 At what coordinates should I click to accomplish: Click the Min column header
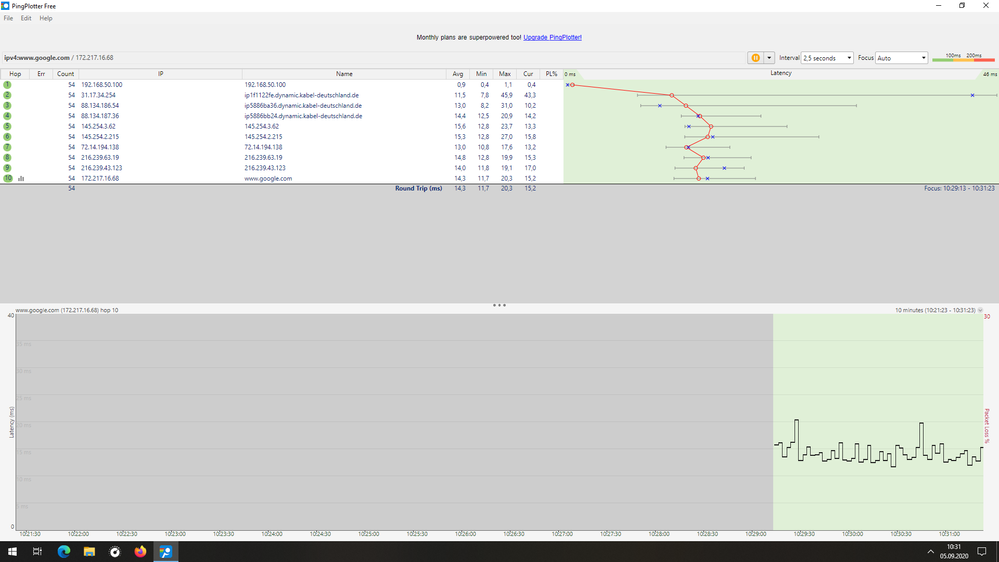pyautogui.click(x=481, y=74)
